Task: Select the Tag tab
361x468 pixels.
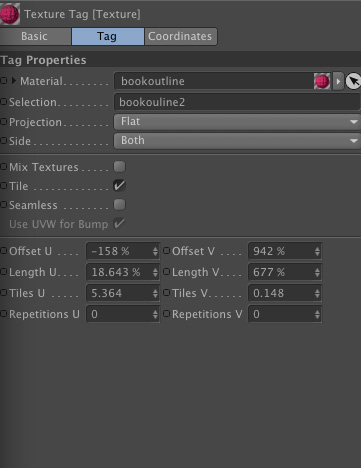Action: [x=108, y=36]
